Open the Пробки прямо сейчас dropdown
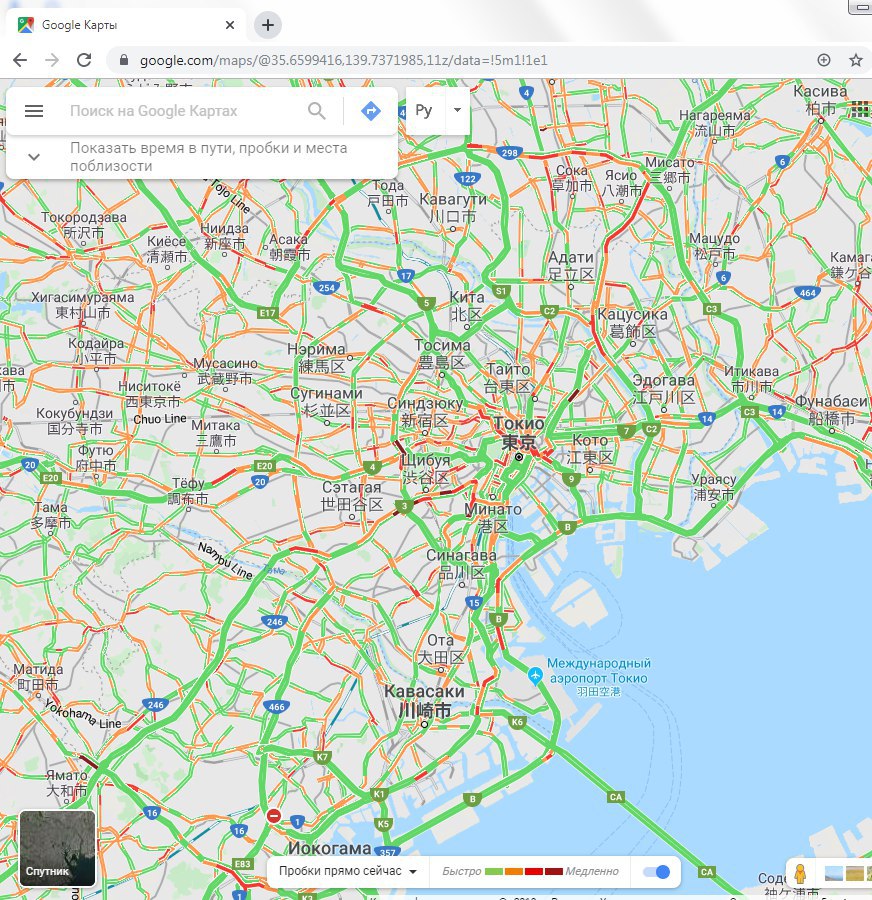The height and width of the screenshot is (900, 872). 348,871
